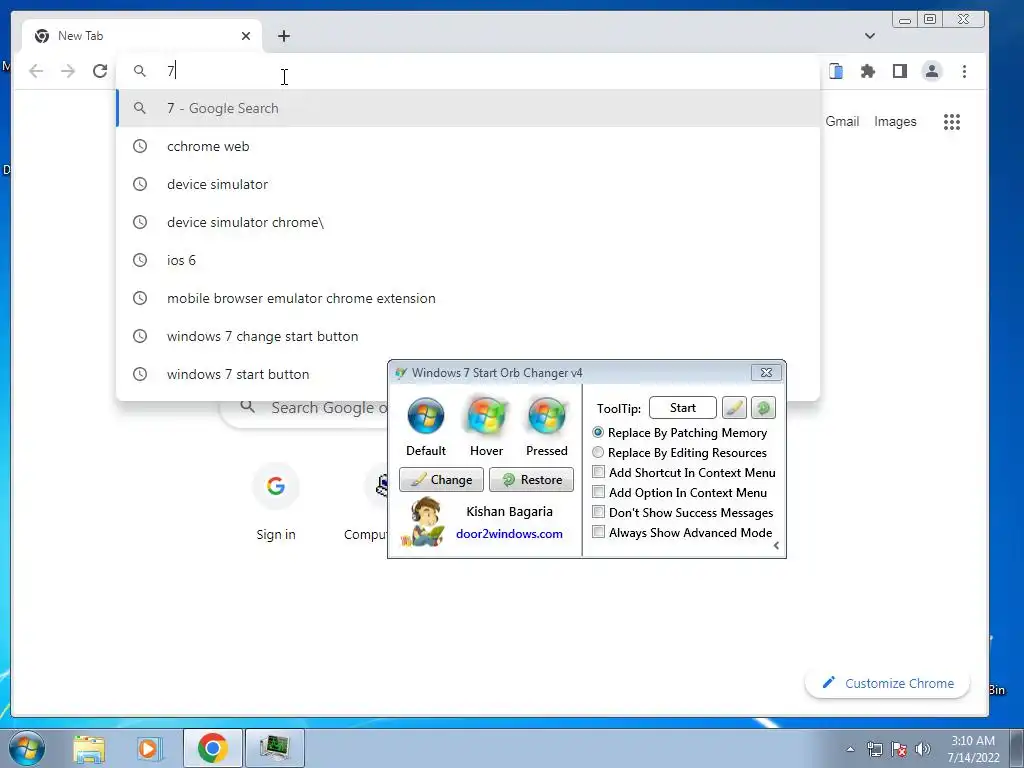Image resolution: width=1024 pixels, height=768 pixels.
Task: Reload the page in Chrome
Action: tap(100, 71)
